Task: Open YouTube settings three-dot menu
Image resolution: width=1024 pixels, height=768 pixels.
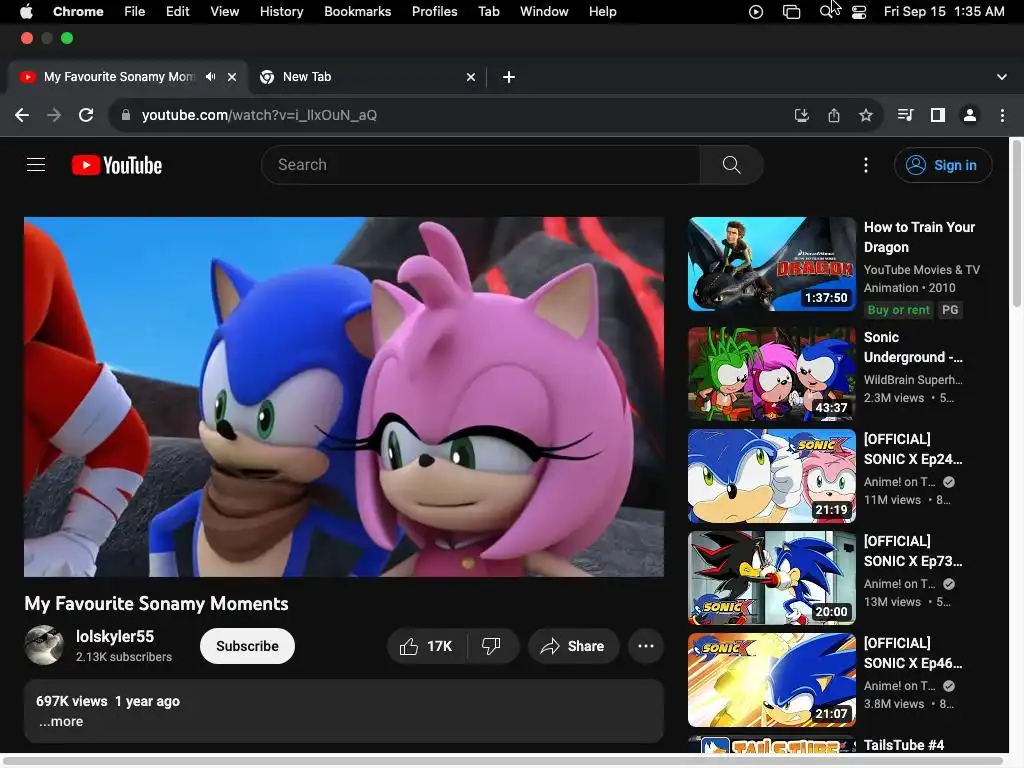Action: [866, 165]
